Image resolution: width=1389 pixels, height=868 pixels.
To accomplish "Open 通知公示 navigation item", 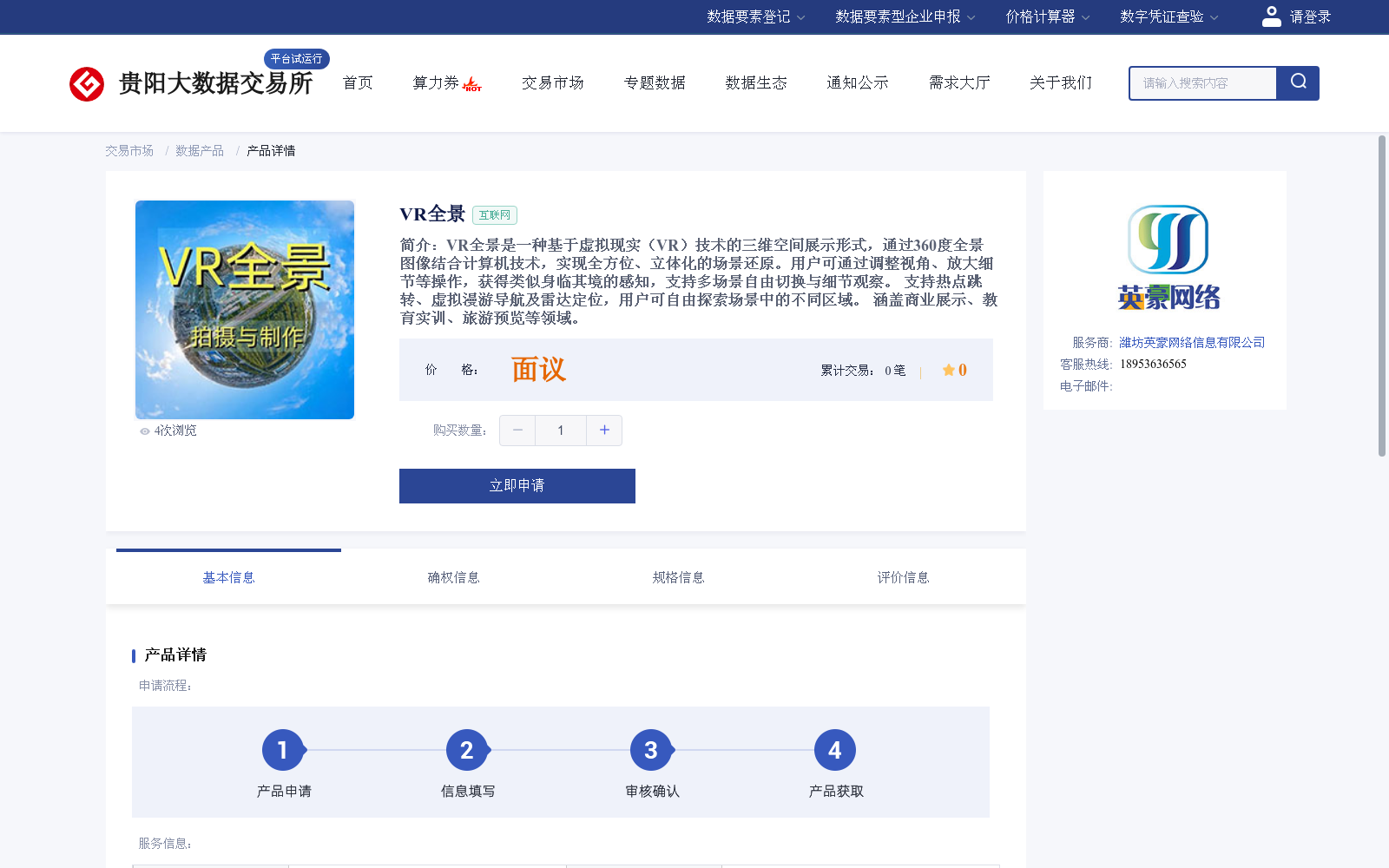I will coord(858,82).
